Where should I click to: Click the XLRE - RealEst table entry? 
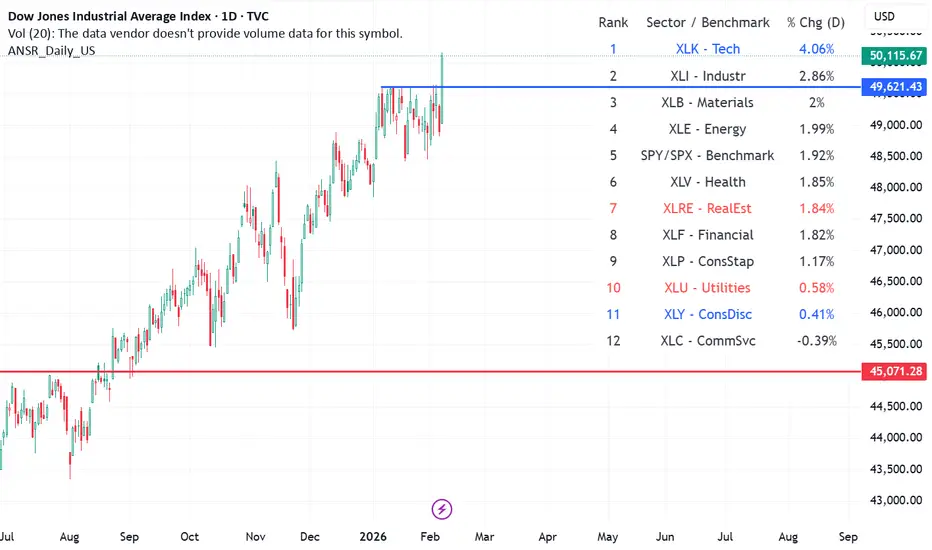[x=707, y=208]
